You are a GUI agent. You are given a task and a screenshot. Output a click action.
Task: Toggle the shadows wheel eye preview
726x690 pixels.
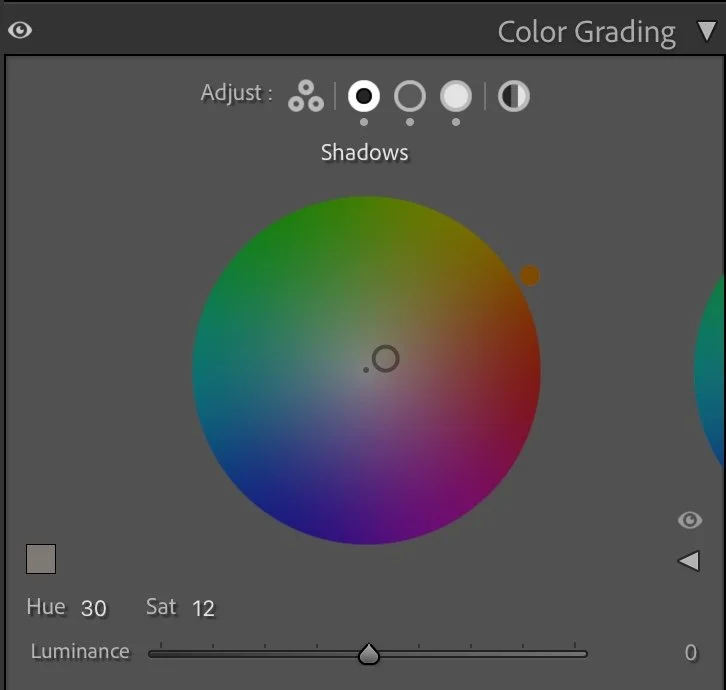point(690,520)
